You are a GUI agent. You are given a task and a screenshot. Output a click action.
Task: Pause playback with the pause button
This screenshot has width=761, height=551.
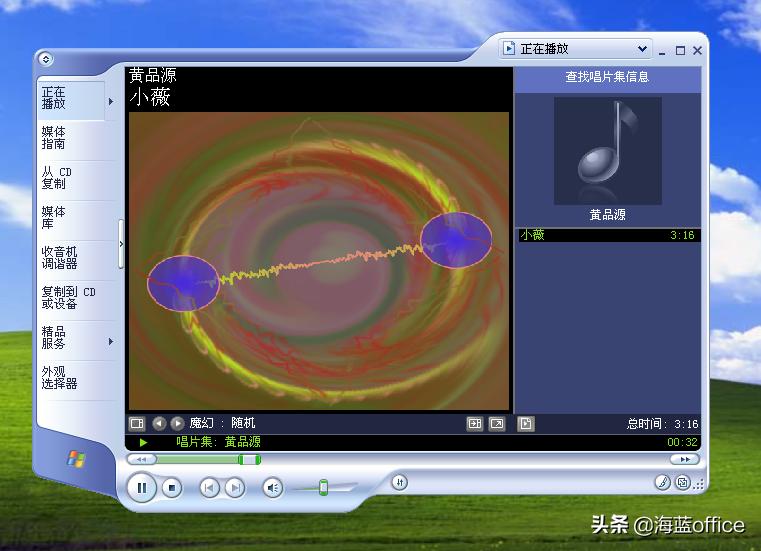(x=142, y=487)
